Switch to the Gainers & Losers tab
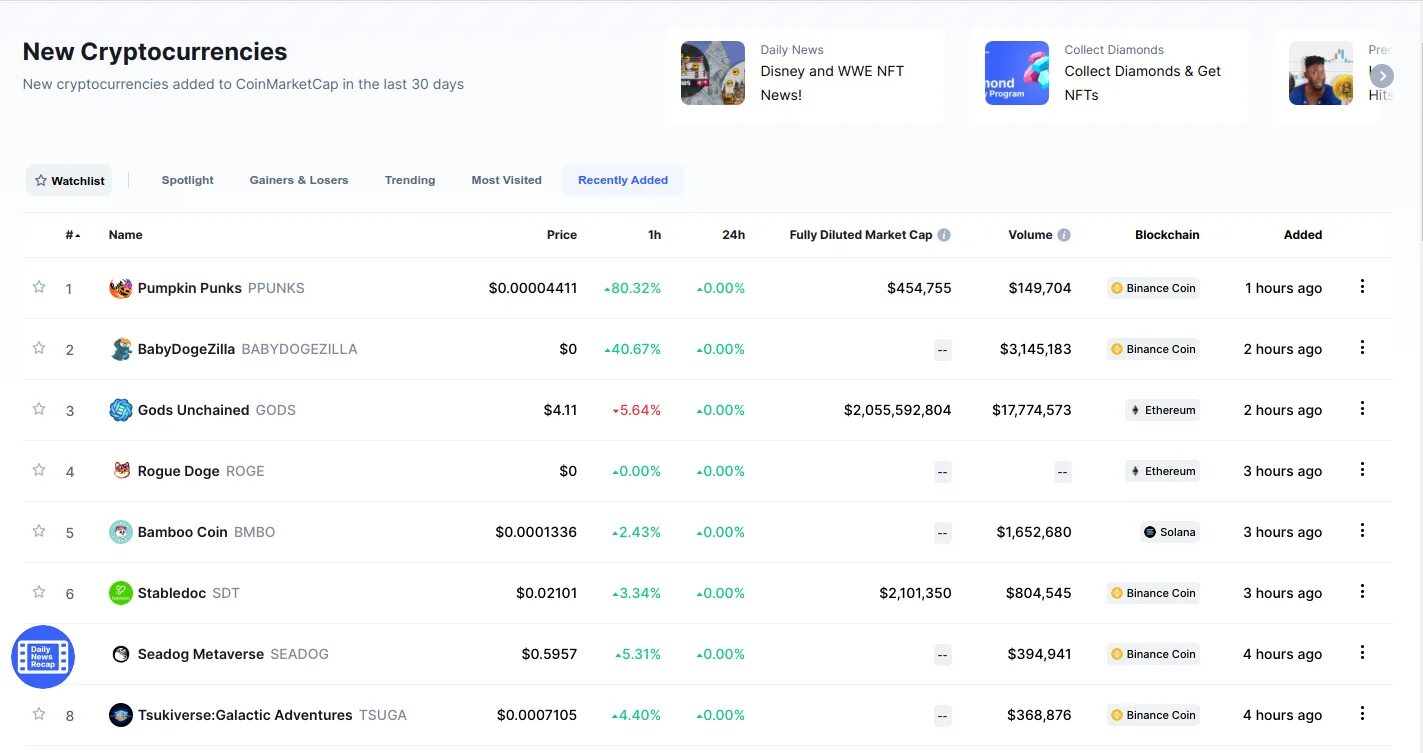The height and width of the screenshot is (753, 1423). (299, 180)
